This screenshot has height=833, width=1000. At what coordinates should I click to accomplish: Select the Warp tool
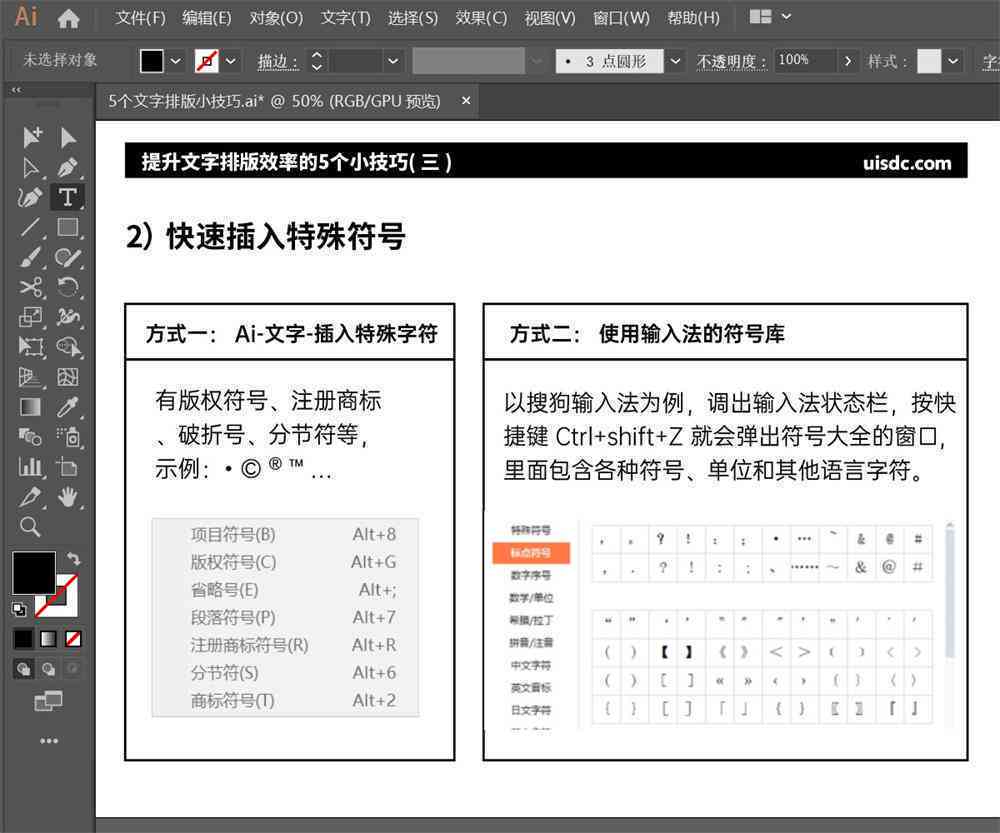[68, 317]
